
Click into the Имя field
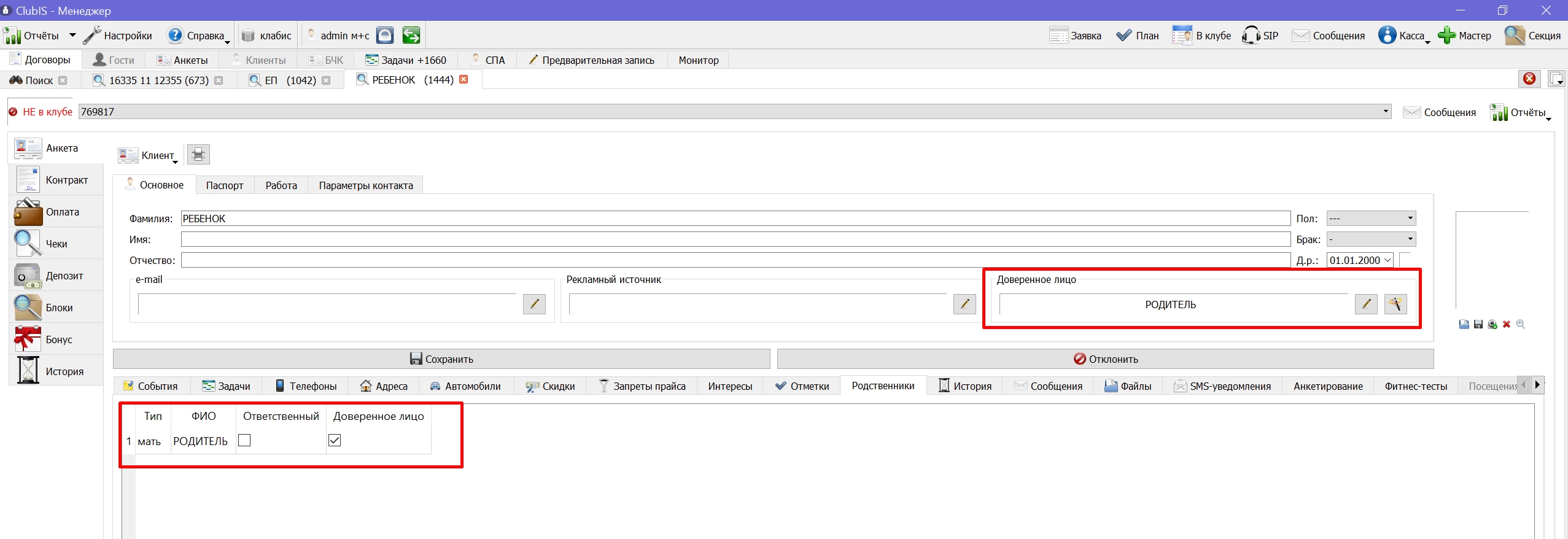point(735,239)
